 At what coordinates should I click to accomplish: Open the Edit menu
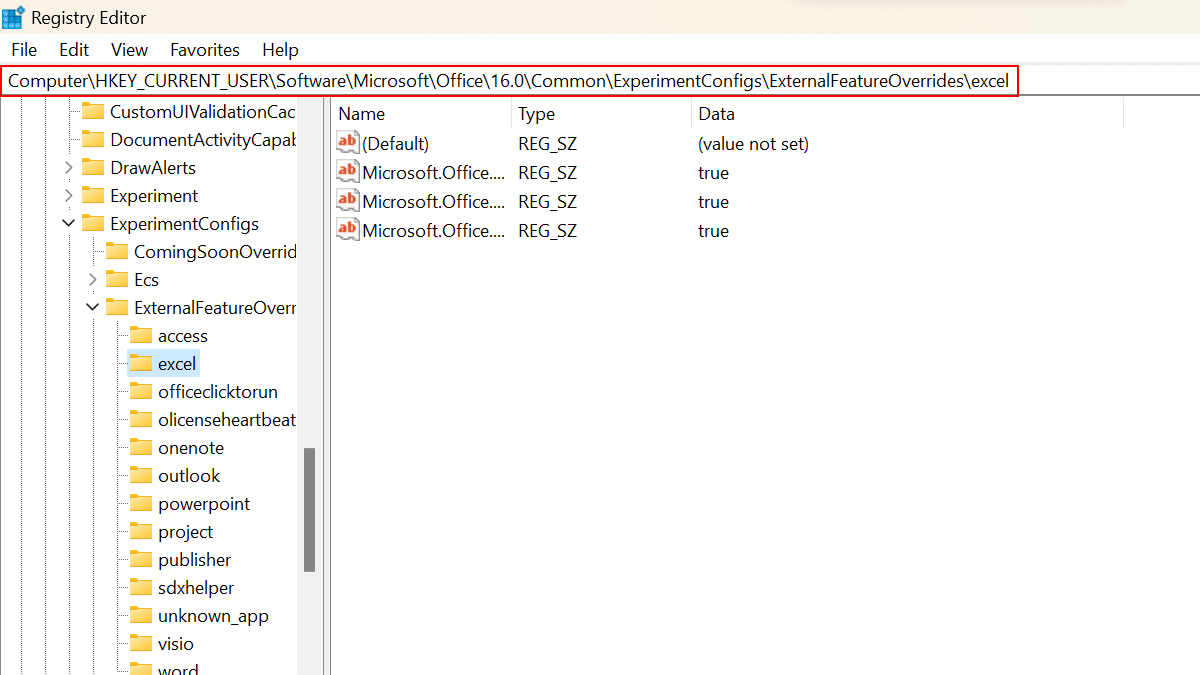pyautogui.click(x=74, y=50)
